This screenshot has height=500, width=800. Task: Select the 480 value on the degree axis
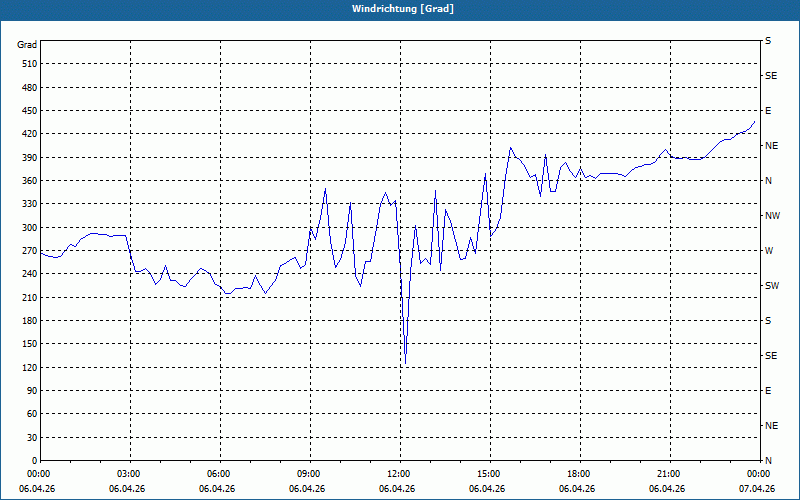[30, 87]
